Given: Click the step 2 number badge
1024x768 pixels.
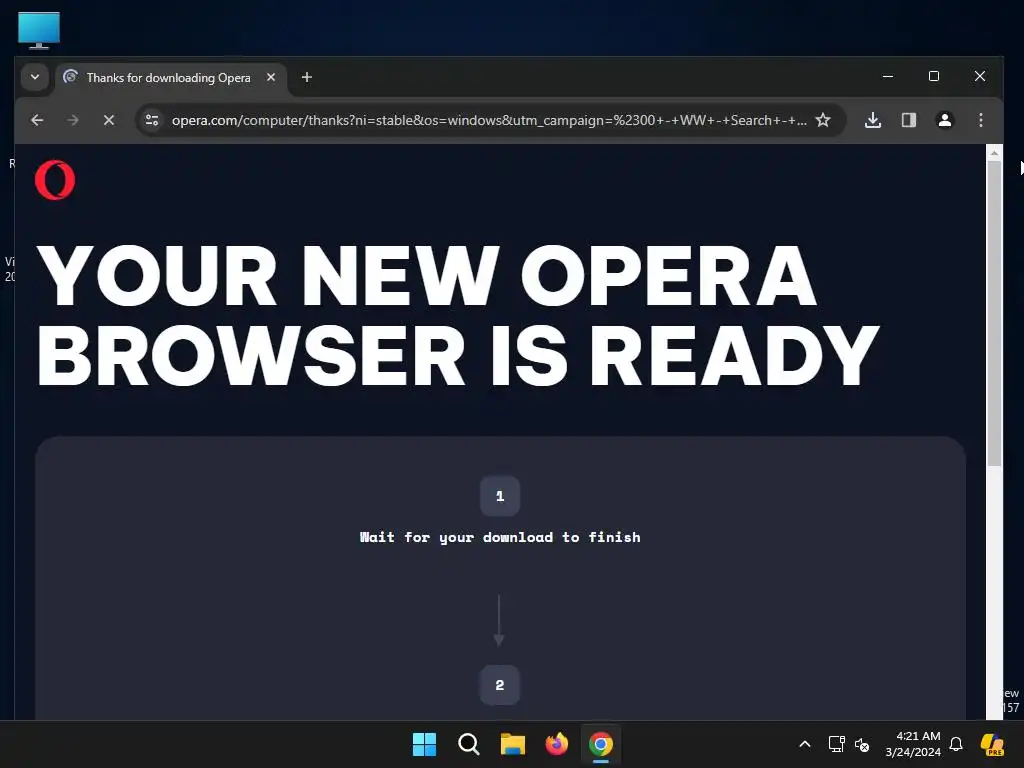Looking at the screenshot, I should [x=500, y=685].
